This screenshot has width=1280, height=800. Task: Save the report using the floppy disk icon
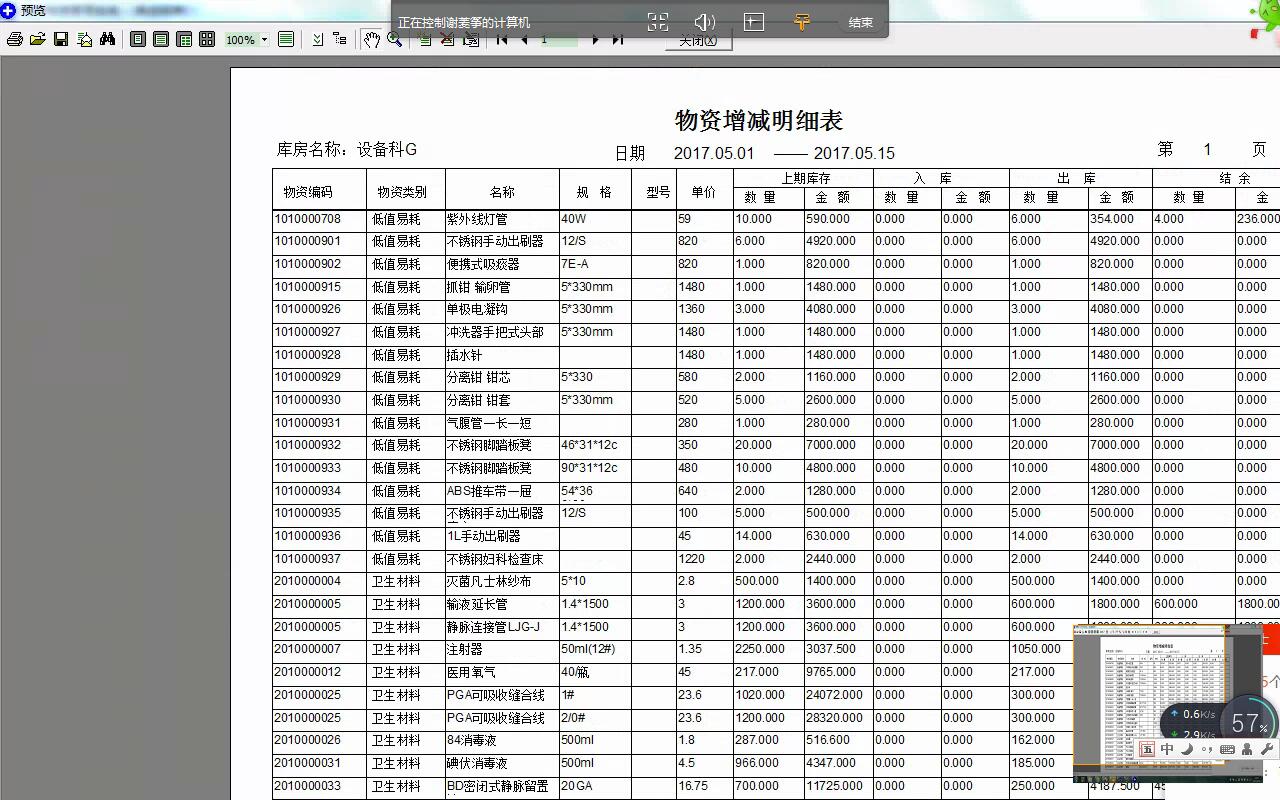point(61,39)
